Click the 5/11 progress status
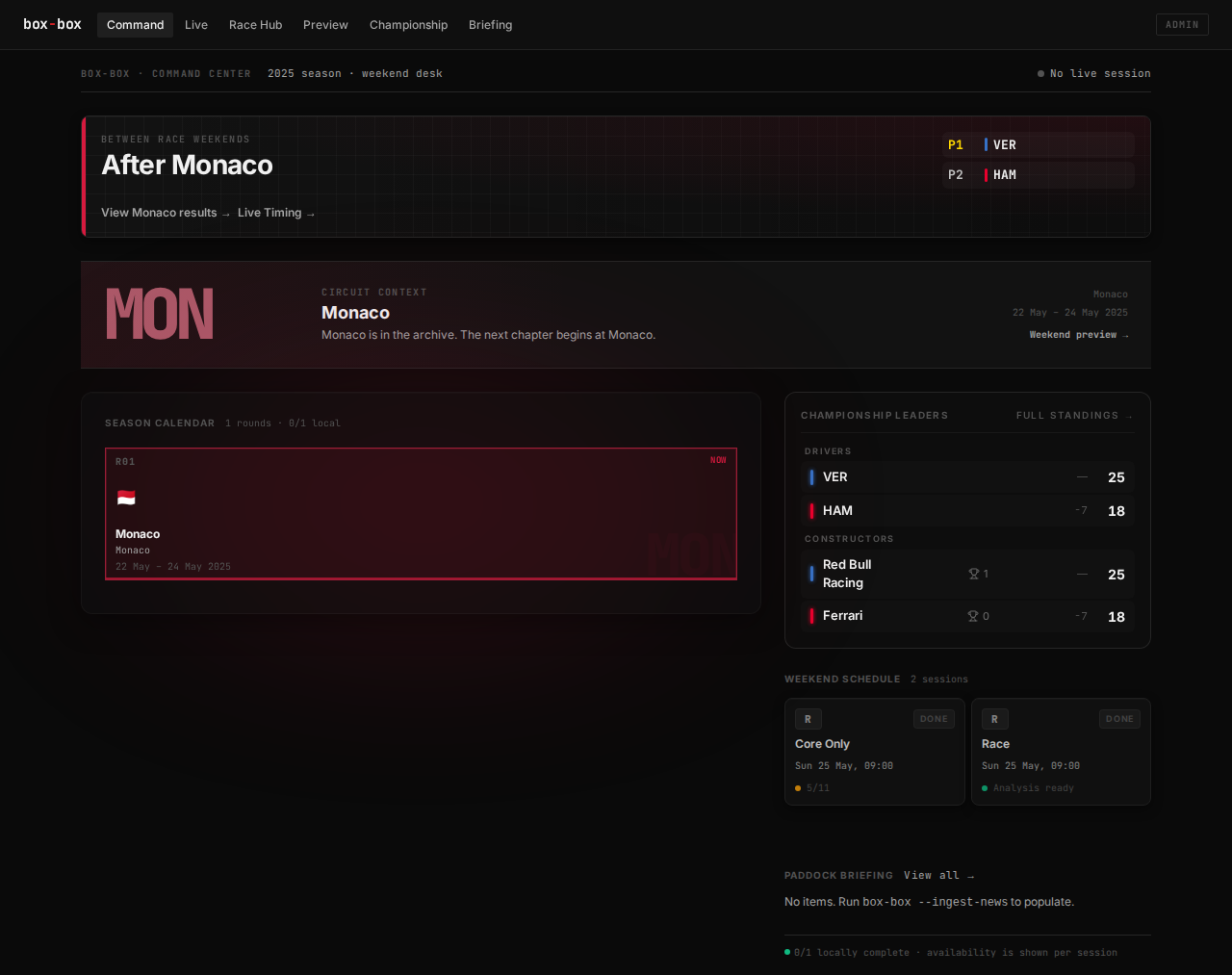1232x975 pixels. pos(812,788)
